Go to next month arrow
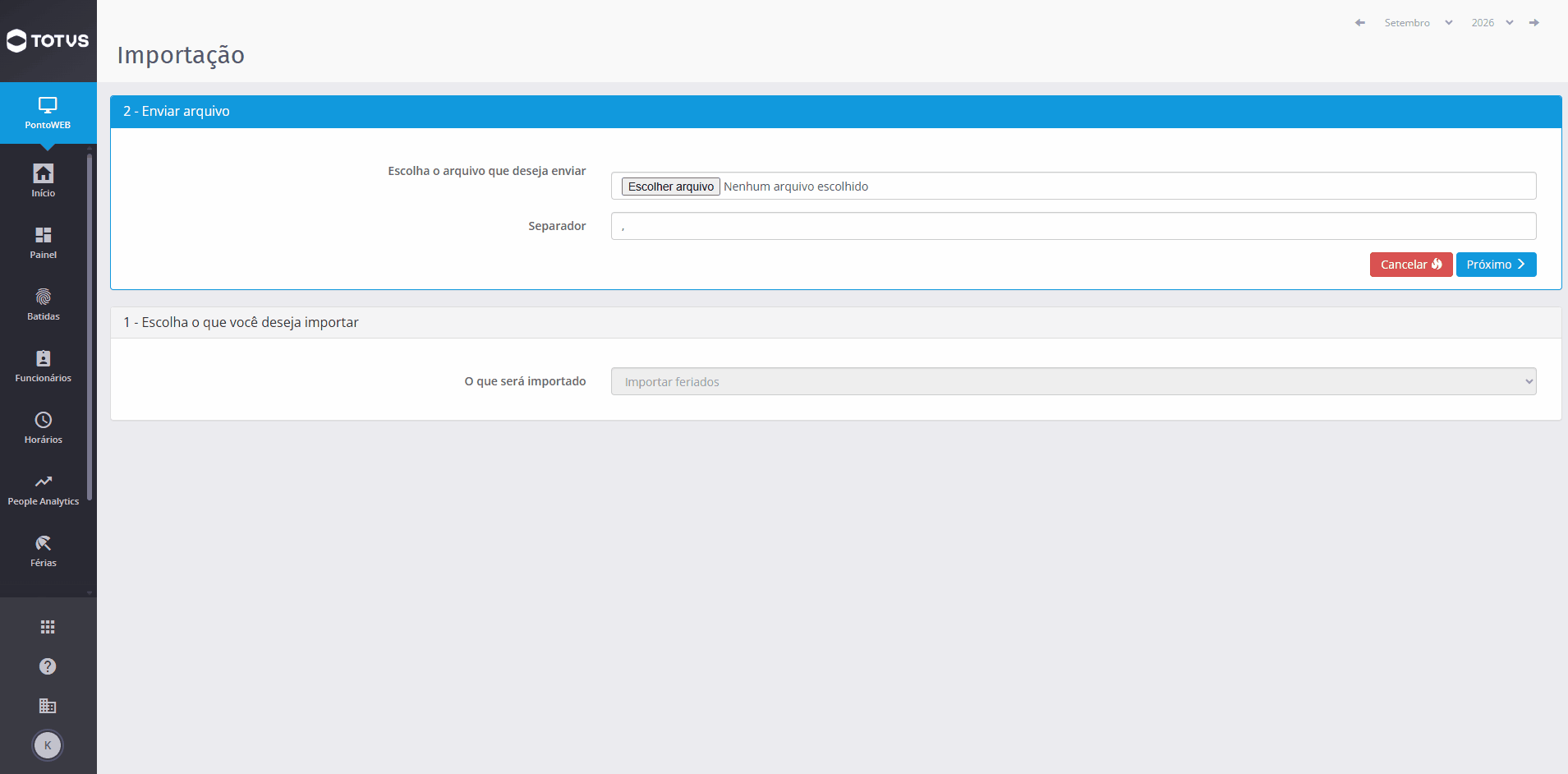Image resolution: width=1568 pixels, height=774 pixels. (1534, 23)
